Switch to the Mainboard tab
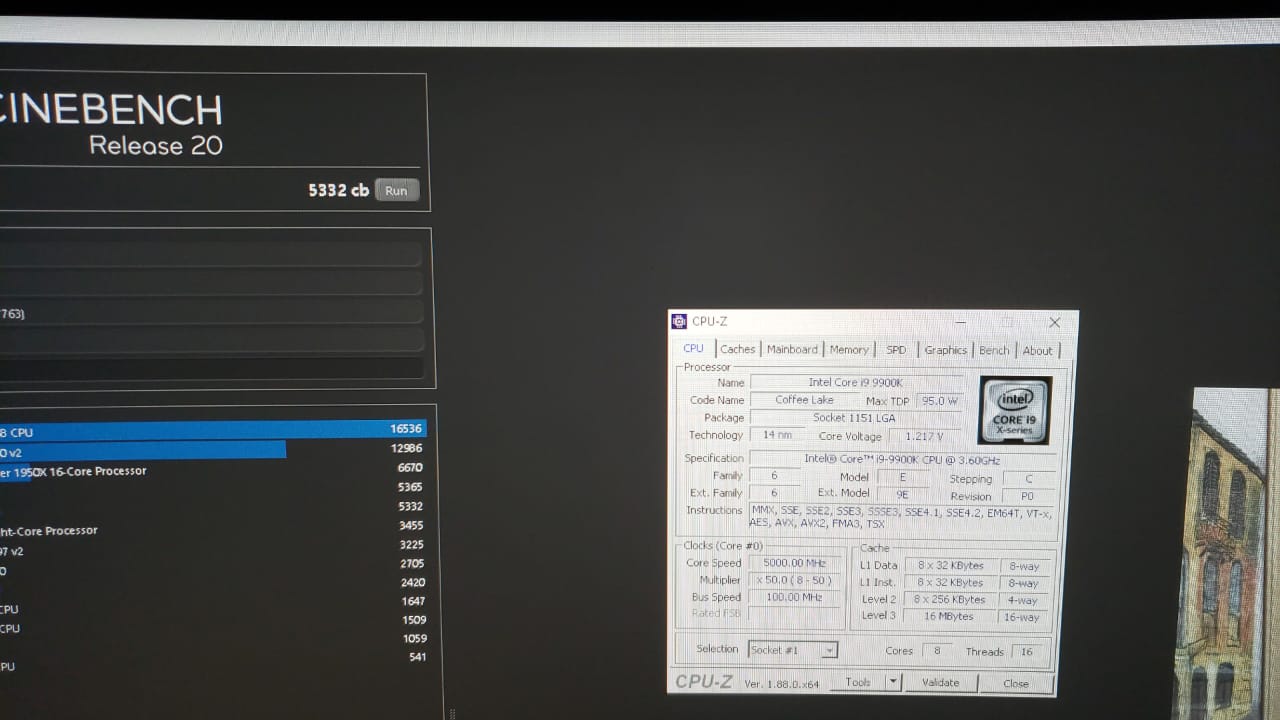This screenshot has height=720, width=1280. 792,350
